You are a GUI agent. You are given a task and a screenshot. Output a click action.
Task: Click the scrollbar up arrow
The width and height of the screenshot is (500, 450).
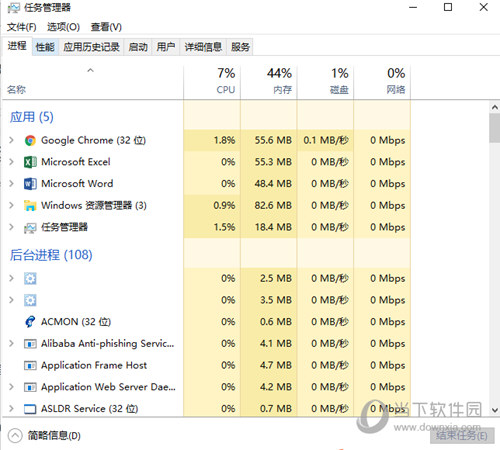[495, 107]
